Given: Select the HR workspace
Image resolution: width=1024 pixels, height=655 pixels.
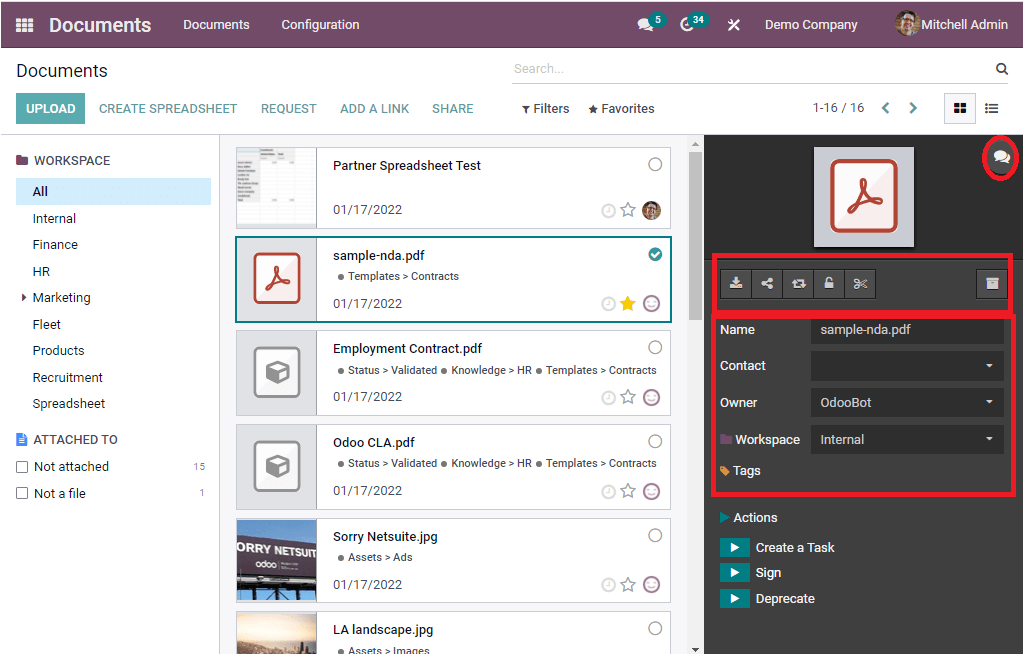Looking at the screenshot, I should [x=41, y=272].
